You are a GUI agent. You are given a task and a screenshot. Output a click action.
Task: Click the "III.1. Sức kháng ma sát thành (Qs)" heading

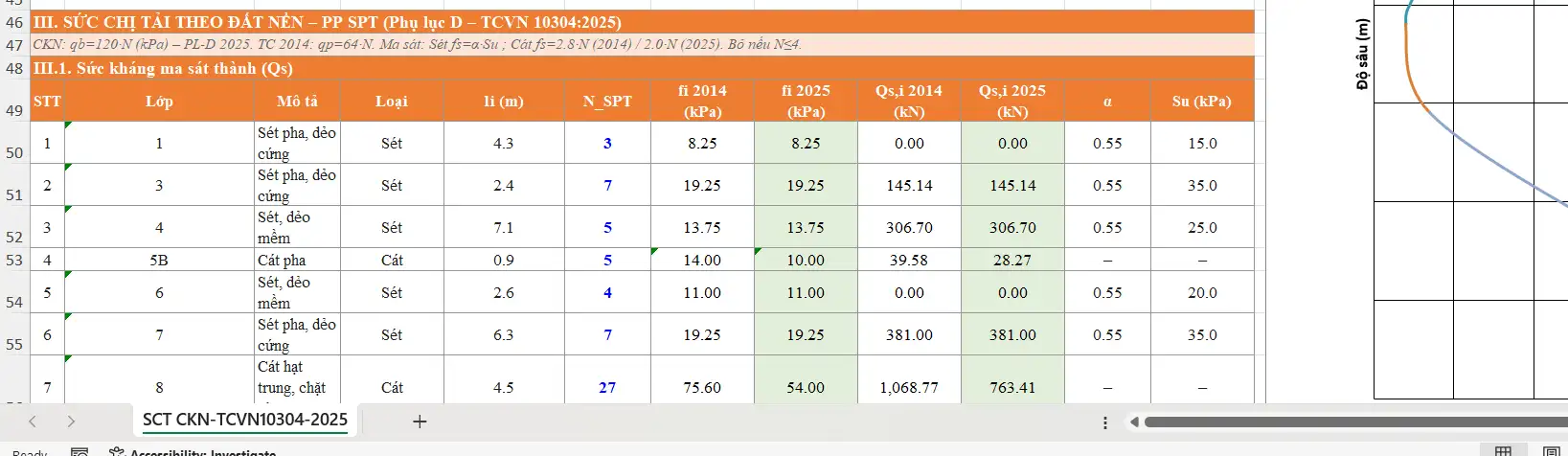tap(163, 68)
